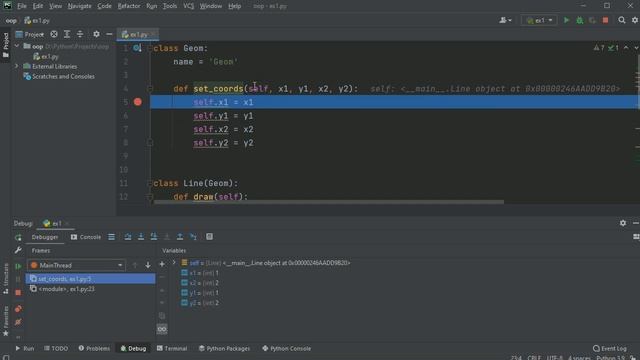This screenshot has width=640, height=360.
Task: Select ex1.py file in project tree
Action: coord(46,56)
